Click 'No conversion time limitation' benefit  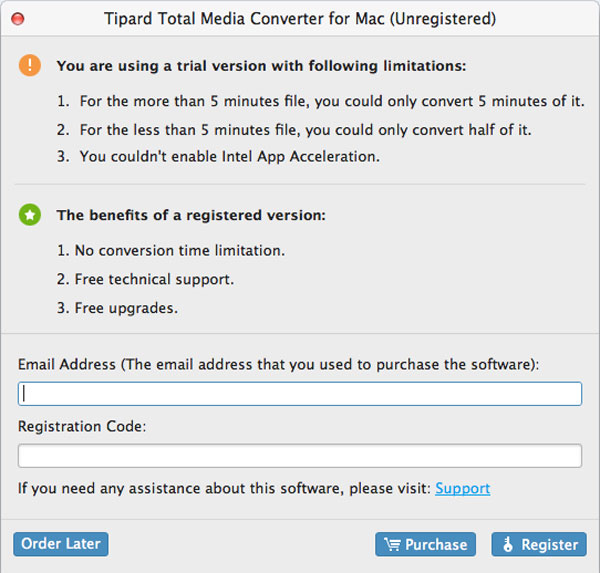click(171, 250)
